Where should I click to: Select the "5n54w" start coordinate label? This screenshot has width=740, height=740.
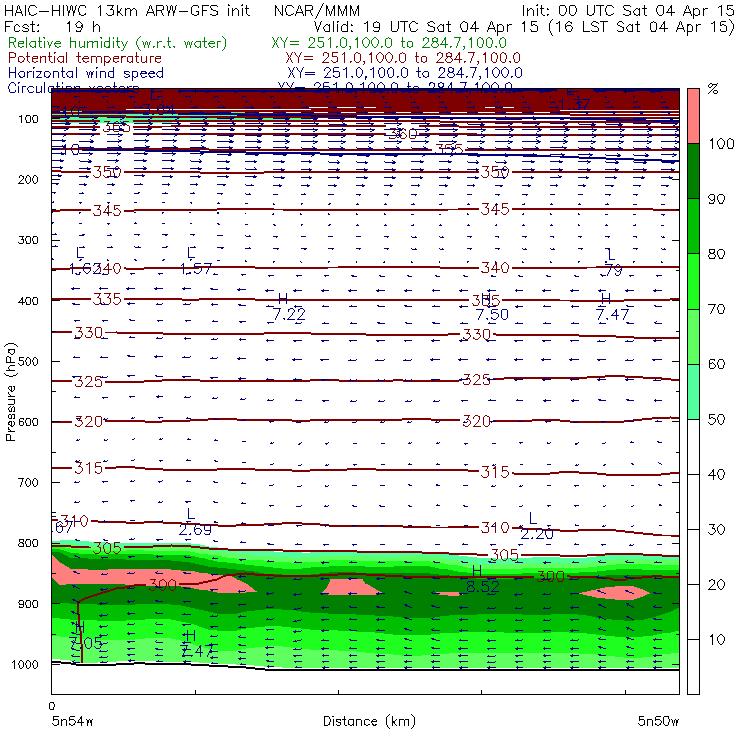click(x=72, y=721)
